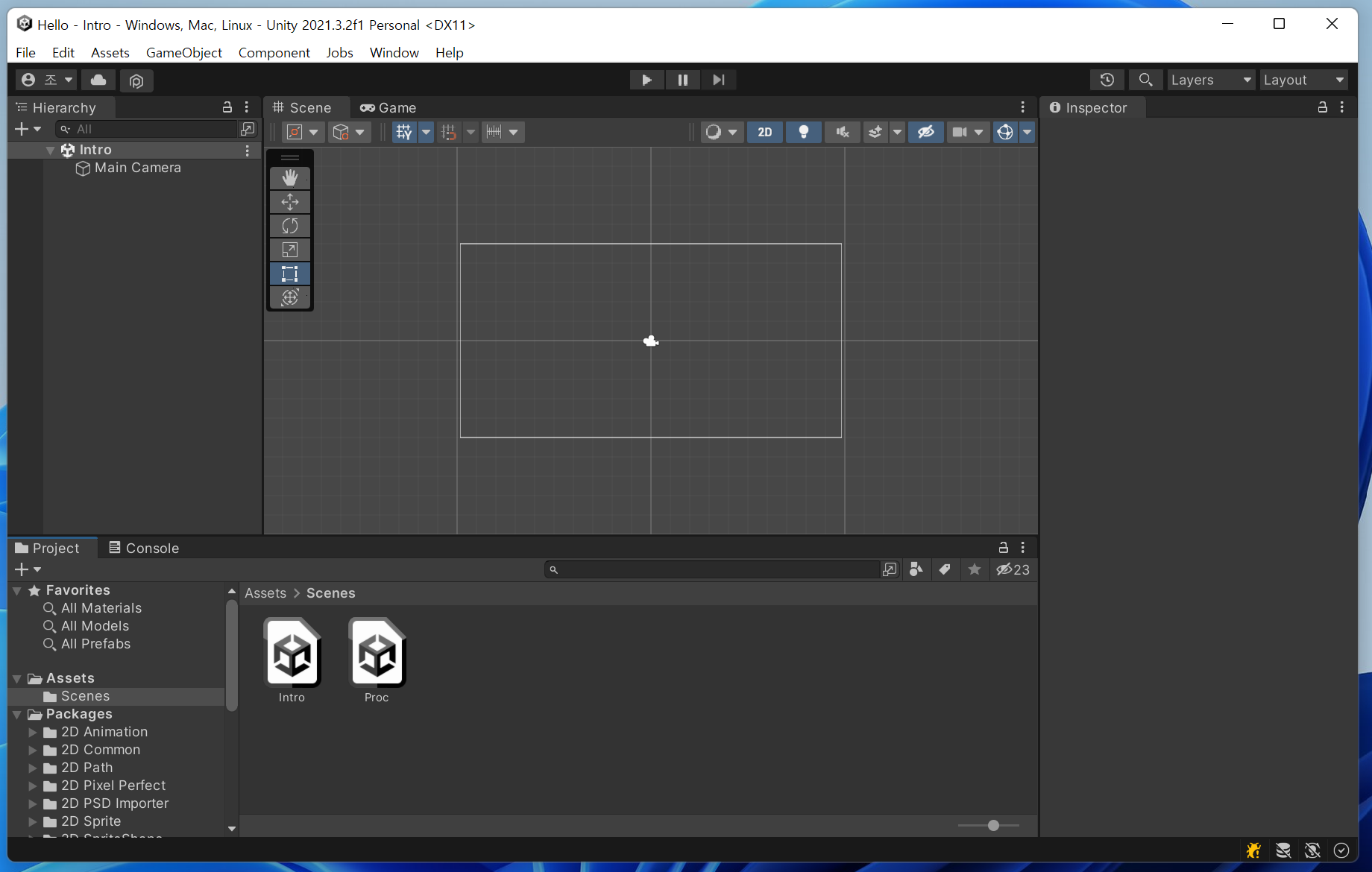Screen dimensions: 1372x872
Task: Toggle hidden packages count 23
Action: pyautogui.click(x=1013, y=569)
